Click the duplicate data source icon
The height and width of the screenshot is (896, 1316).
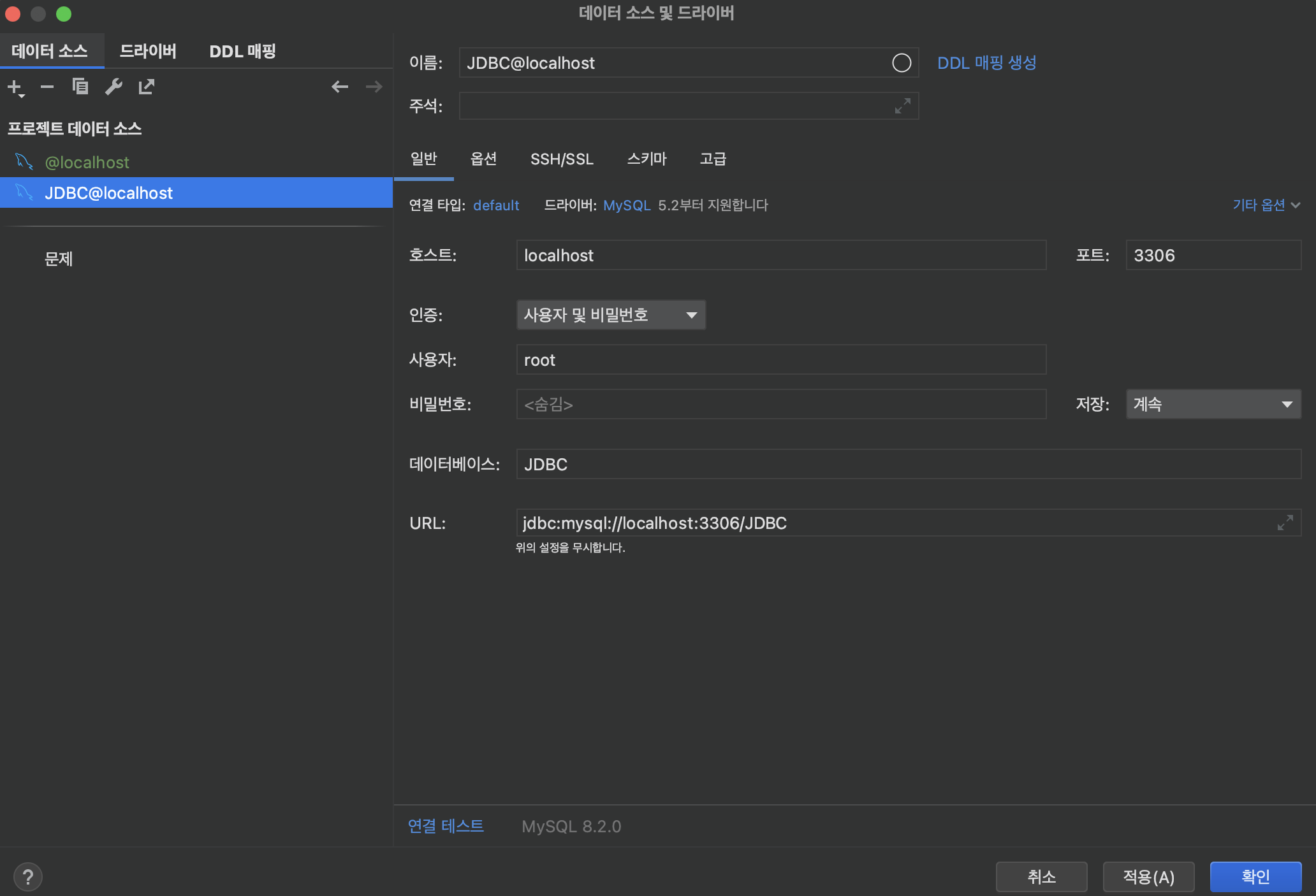80,87
